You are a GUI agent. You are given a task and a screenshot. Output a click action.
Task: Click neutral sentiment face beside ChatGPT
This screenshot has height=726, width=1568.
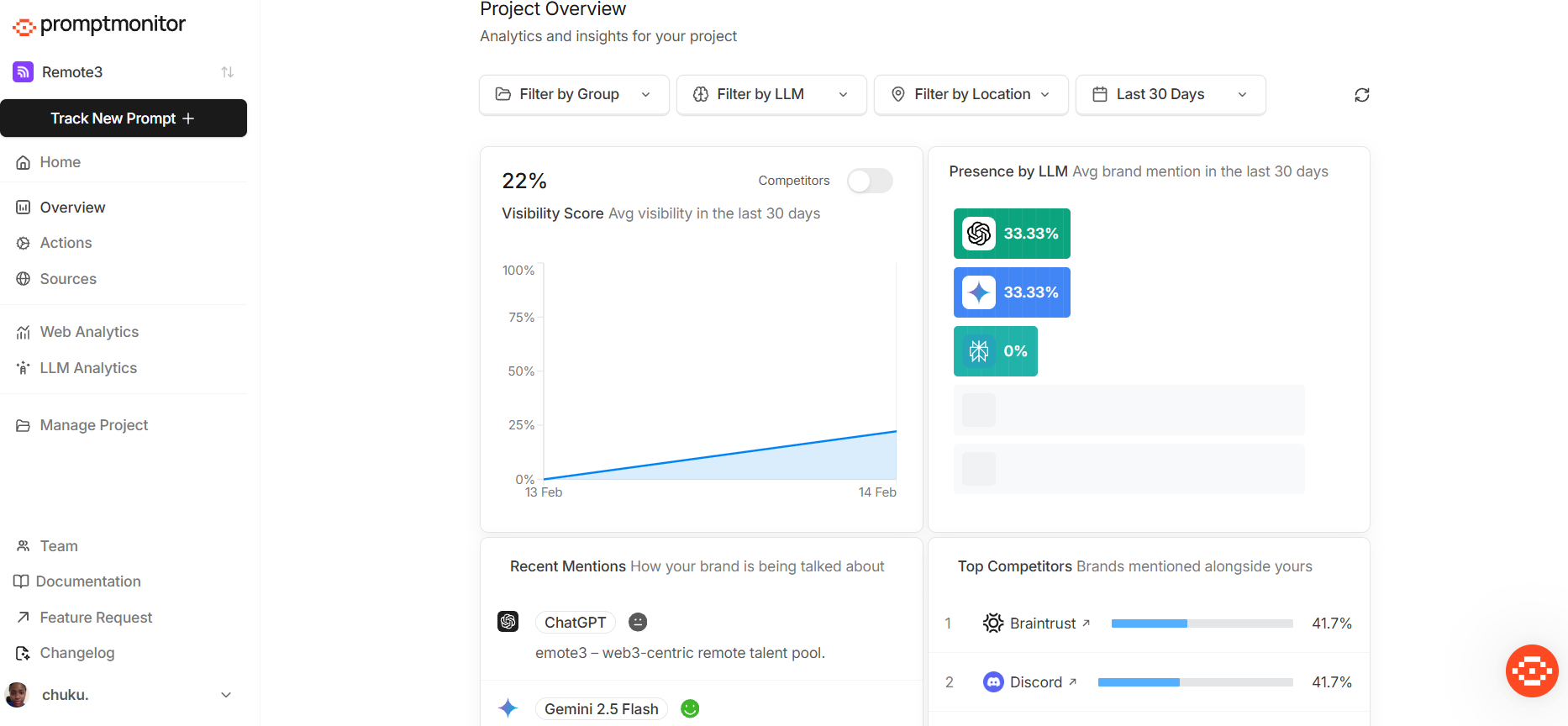(x=638, y=622)
